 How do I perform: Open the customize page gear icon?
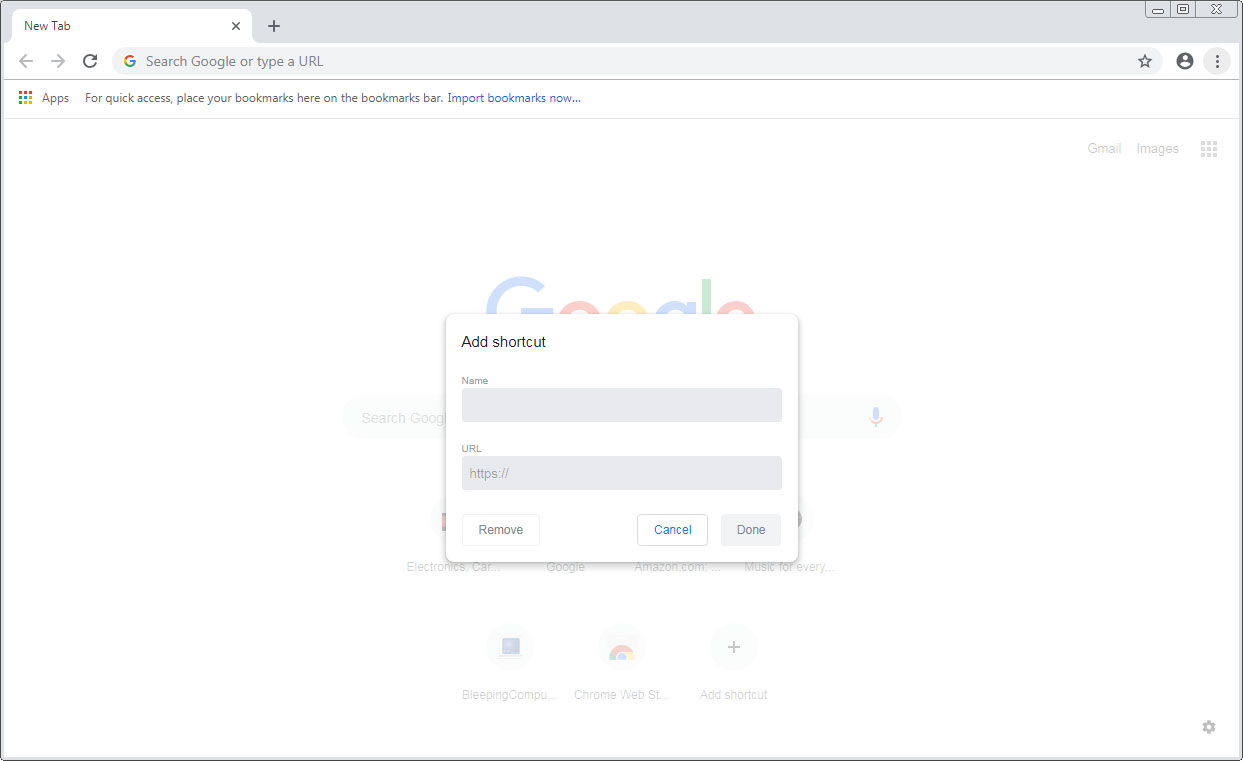tap(1209, 727)
